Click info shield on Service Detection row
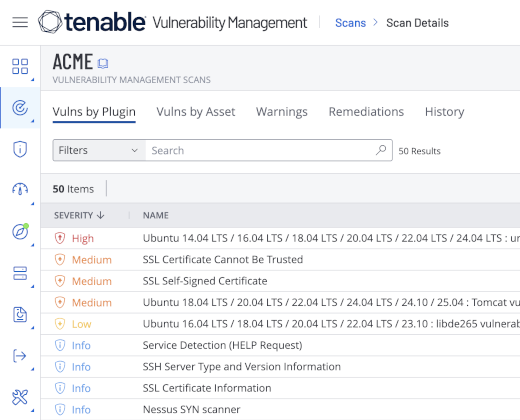The height and width of the screenshot is (420, 520). [60, 345]
